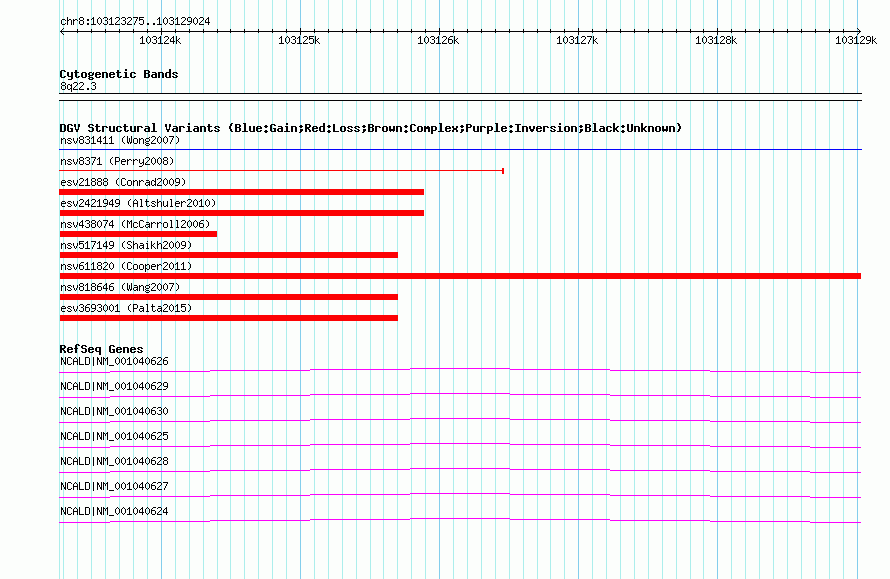The height and width of the screenshot is (579, 890).
Task: Click the Cytogenetic Bands track title
Action: pyautogui.click(x=119, y=74)
